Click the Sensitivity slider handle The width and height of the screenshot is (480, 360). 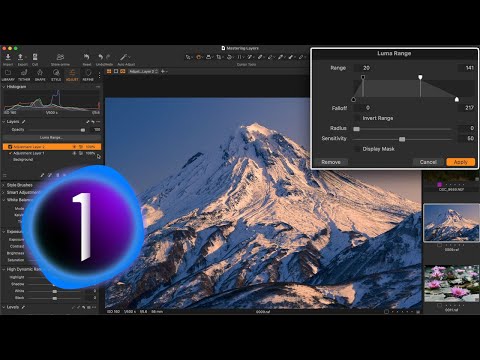pyautogui.click(x=402, y=139)
